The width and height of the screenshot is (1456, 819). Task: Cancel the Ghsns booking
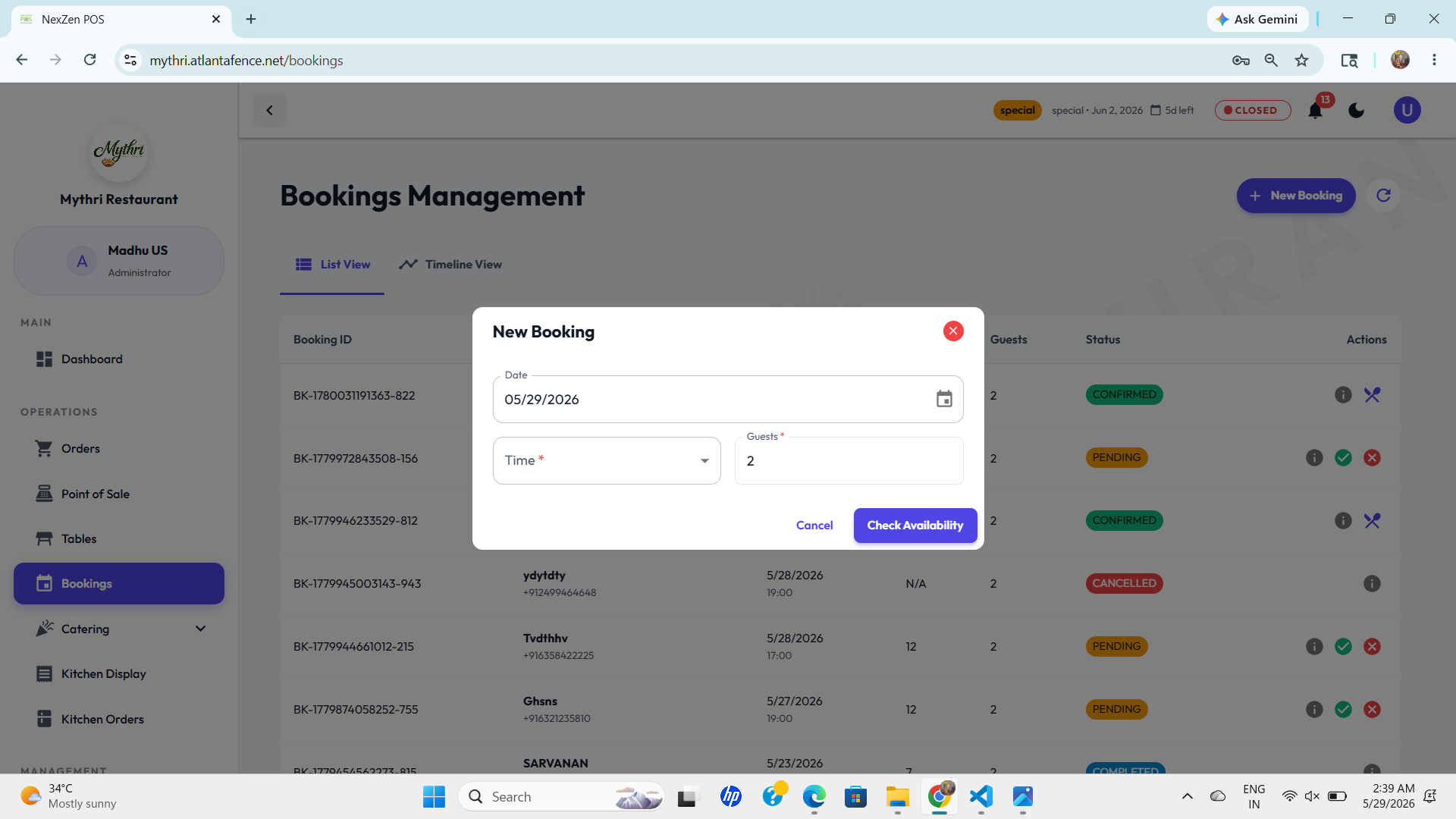(x=1372, y=710)
